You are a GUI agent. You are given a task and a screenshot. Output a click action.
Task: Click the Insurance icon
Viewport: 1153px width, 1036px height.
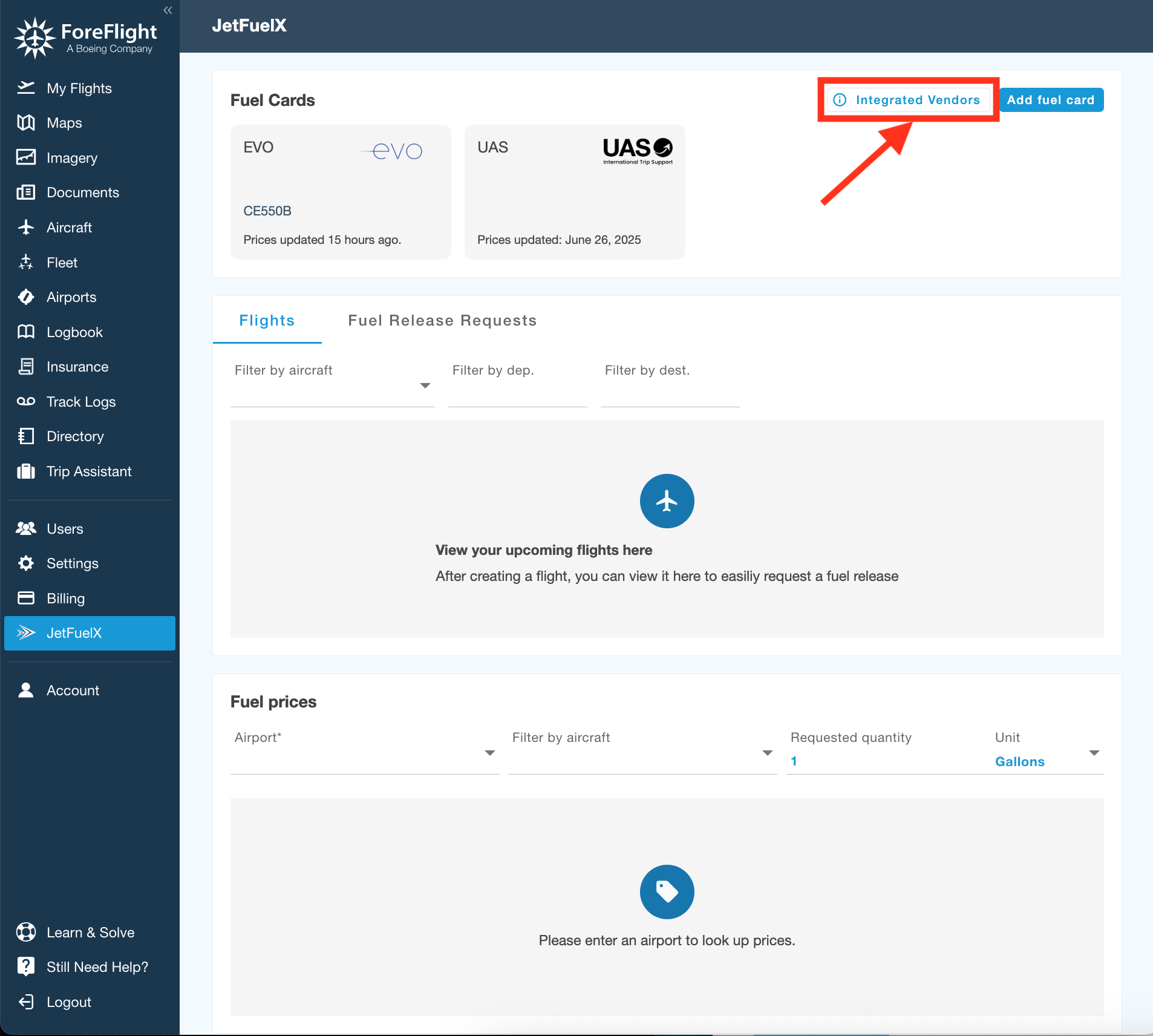(26, 366)
